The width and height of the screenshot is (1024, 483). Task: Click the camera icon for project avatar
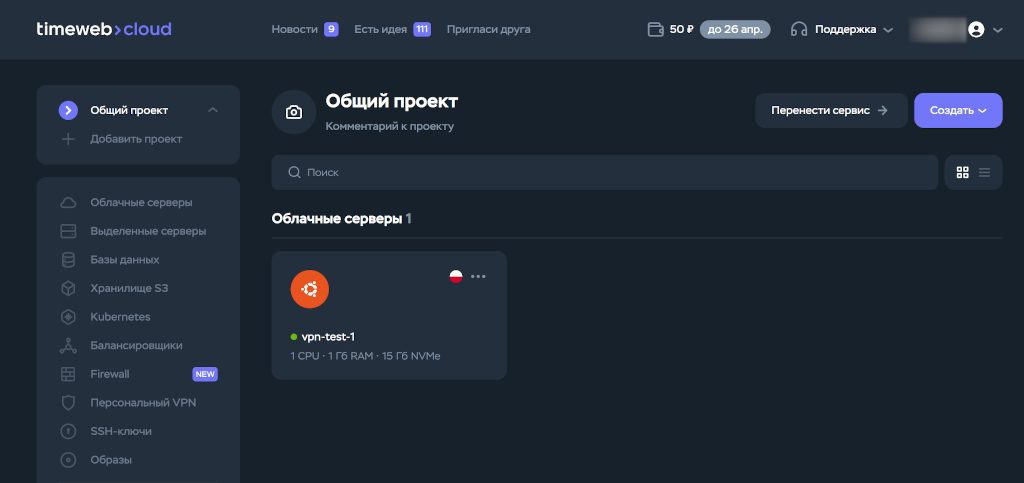click(x=293, y=112)
